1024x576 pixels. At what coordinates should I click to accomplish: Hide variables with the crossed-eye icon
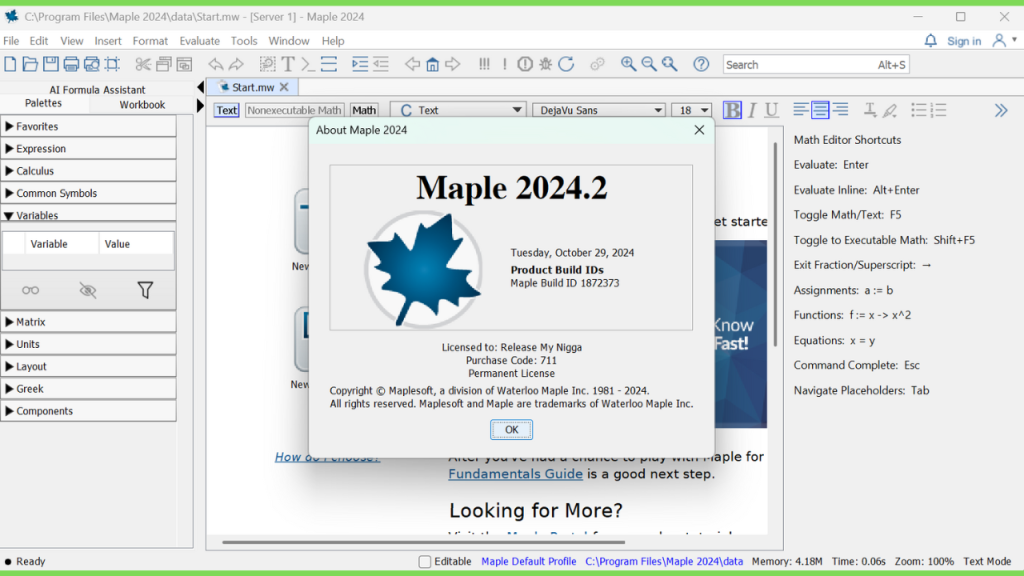tap(88, 290)
